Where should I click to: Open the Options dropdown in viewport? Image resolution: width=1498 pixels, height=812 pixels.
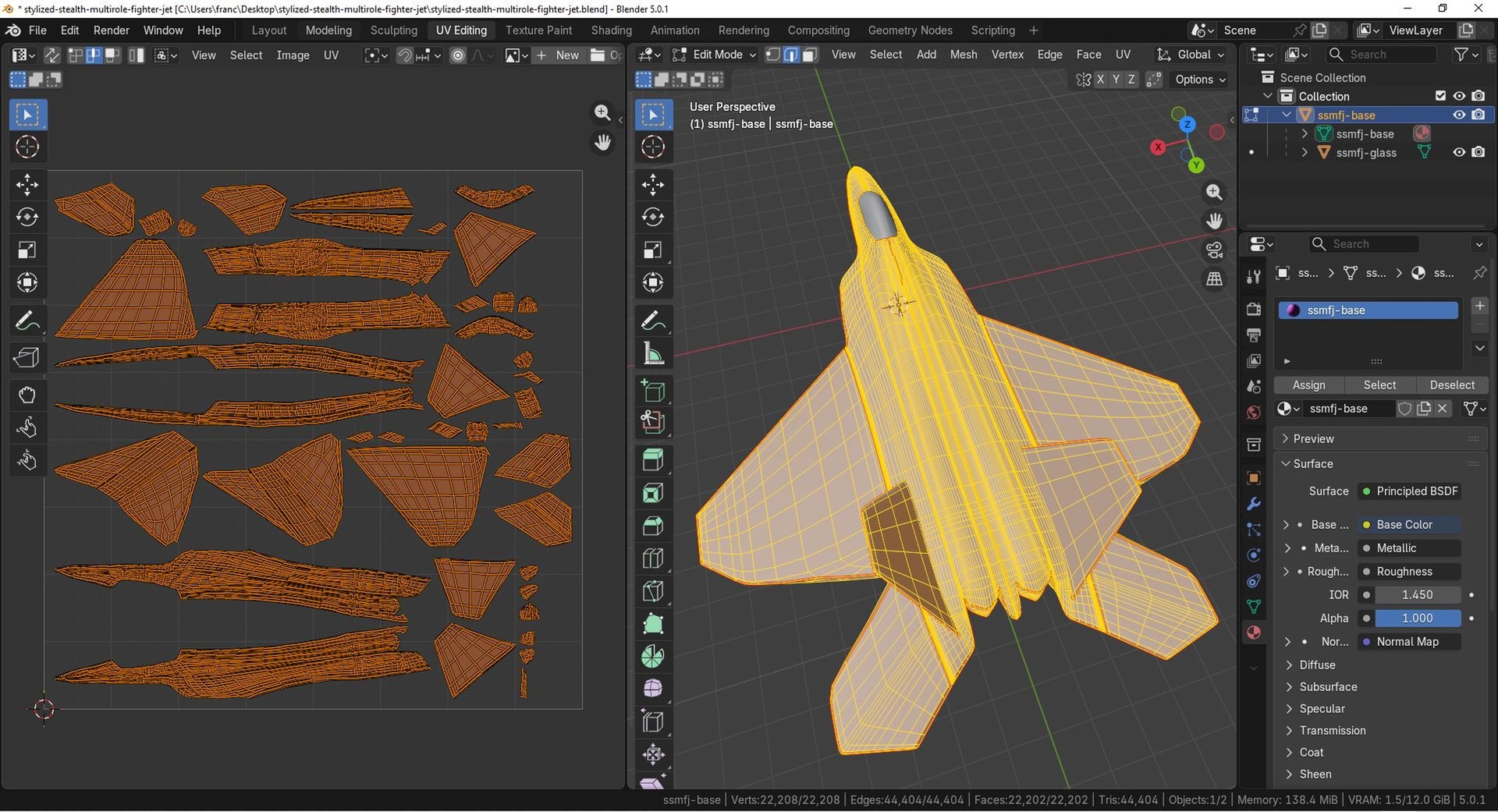coord(1200,80)
